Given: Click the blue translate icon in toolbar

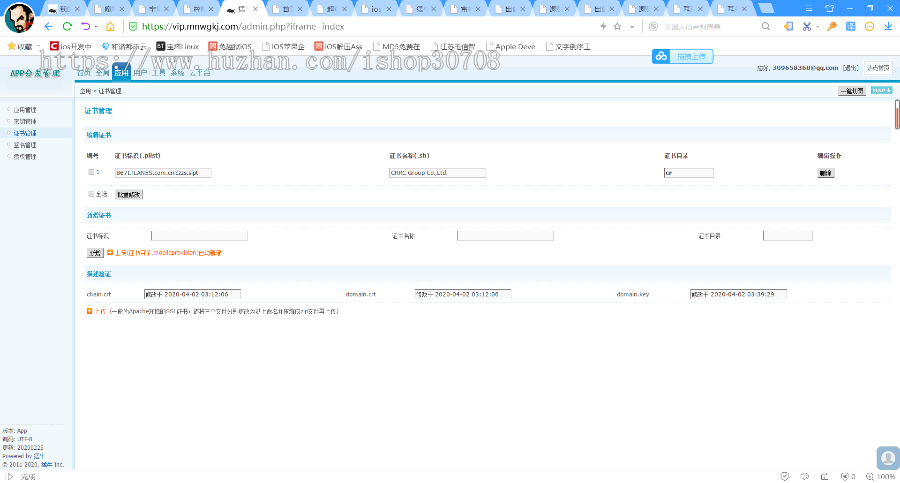Looking at the screenshot, I should [x=851, y=26].
